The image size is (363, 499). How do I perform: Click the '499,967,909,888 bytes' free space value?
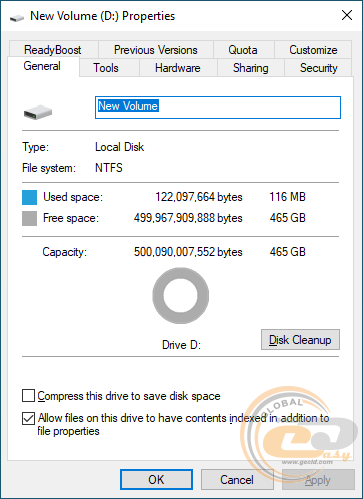click(188, 218)
